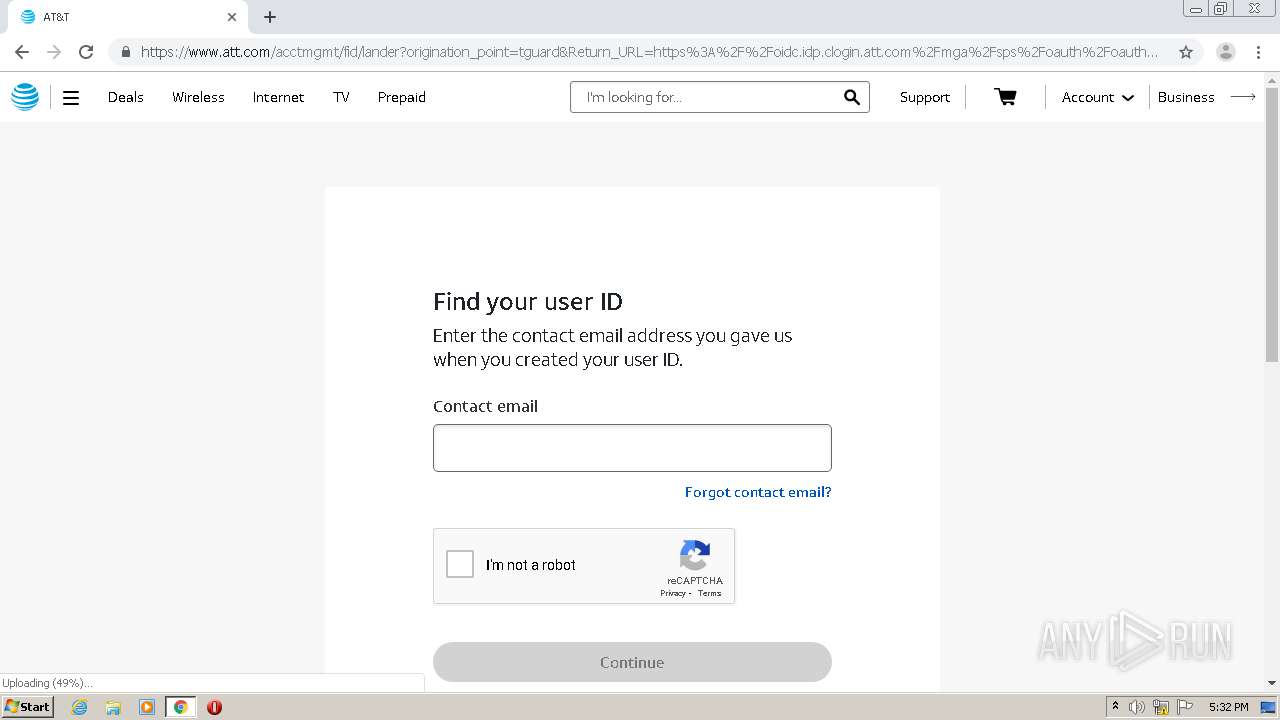Click the volume speaker tray icon

[x=1137, y=707]
